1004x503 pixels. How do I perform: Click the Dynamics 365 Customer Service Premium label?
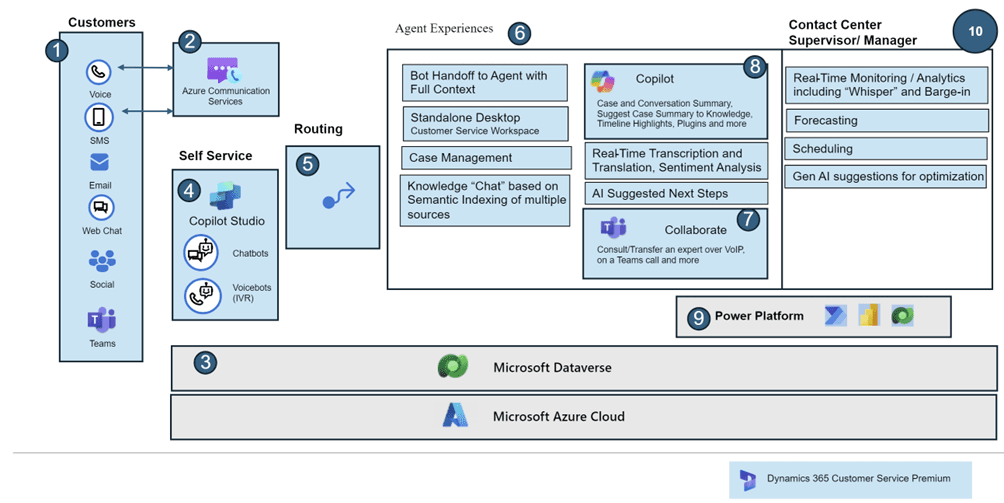(x=859, y=478)
